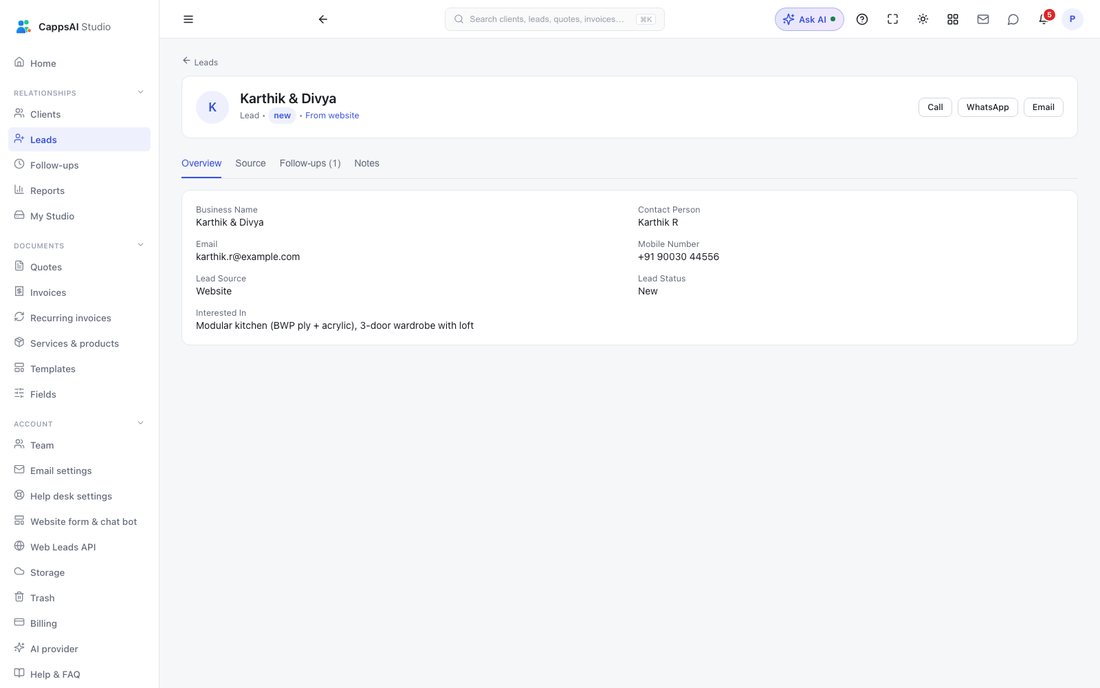Click the CappsAI Studio logo
Viewport: 1100px width, 688px height.
click(x=63, y=27)
